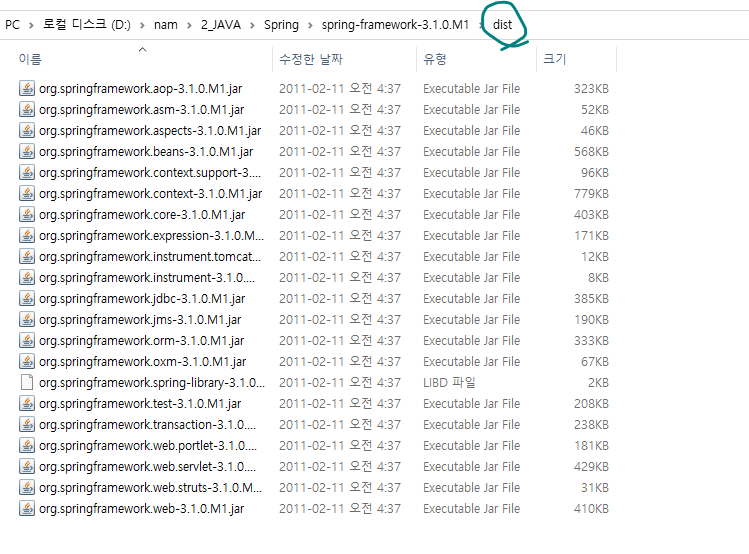Viewport: 749px width, 554px height.
Task: Click the 568KB size cell
Action: (591, 151)
